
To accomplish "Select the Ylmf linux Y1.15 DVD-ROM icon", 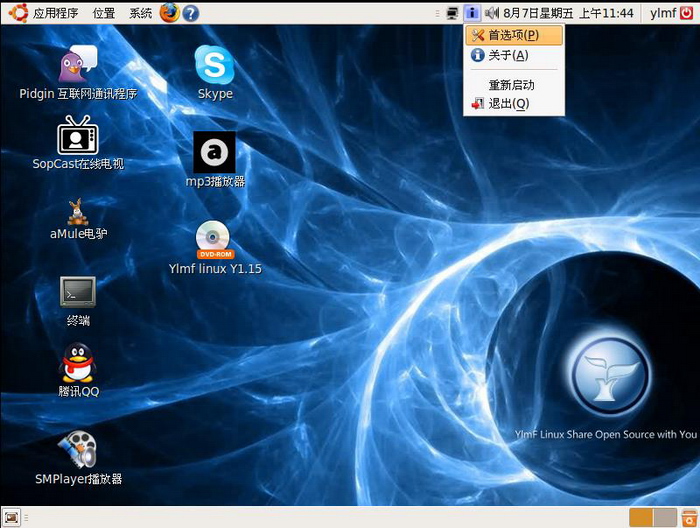I will [215, 240].
